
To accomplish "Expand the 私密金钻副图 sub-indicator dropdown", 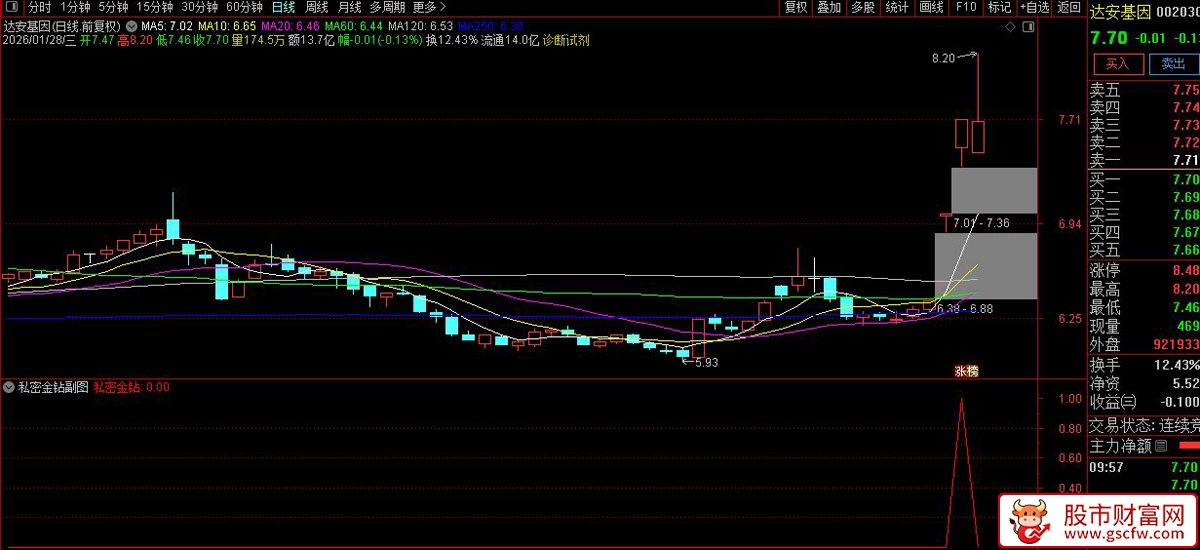I will click(10, 386).
